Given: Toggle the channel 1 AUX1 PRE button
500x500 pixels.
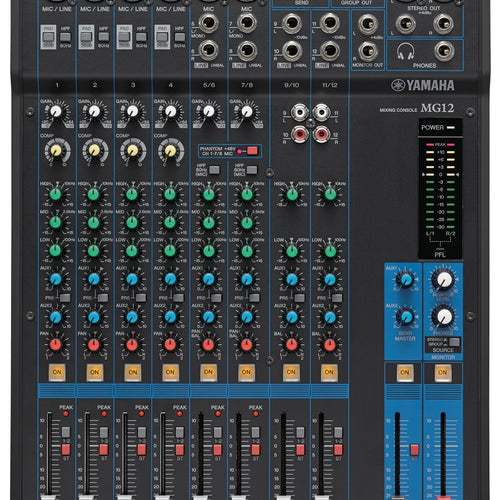Looking at the screenshot, I should pyautogui.click(x=65, y=297).
